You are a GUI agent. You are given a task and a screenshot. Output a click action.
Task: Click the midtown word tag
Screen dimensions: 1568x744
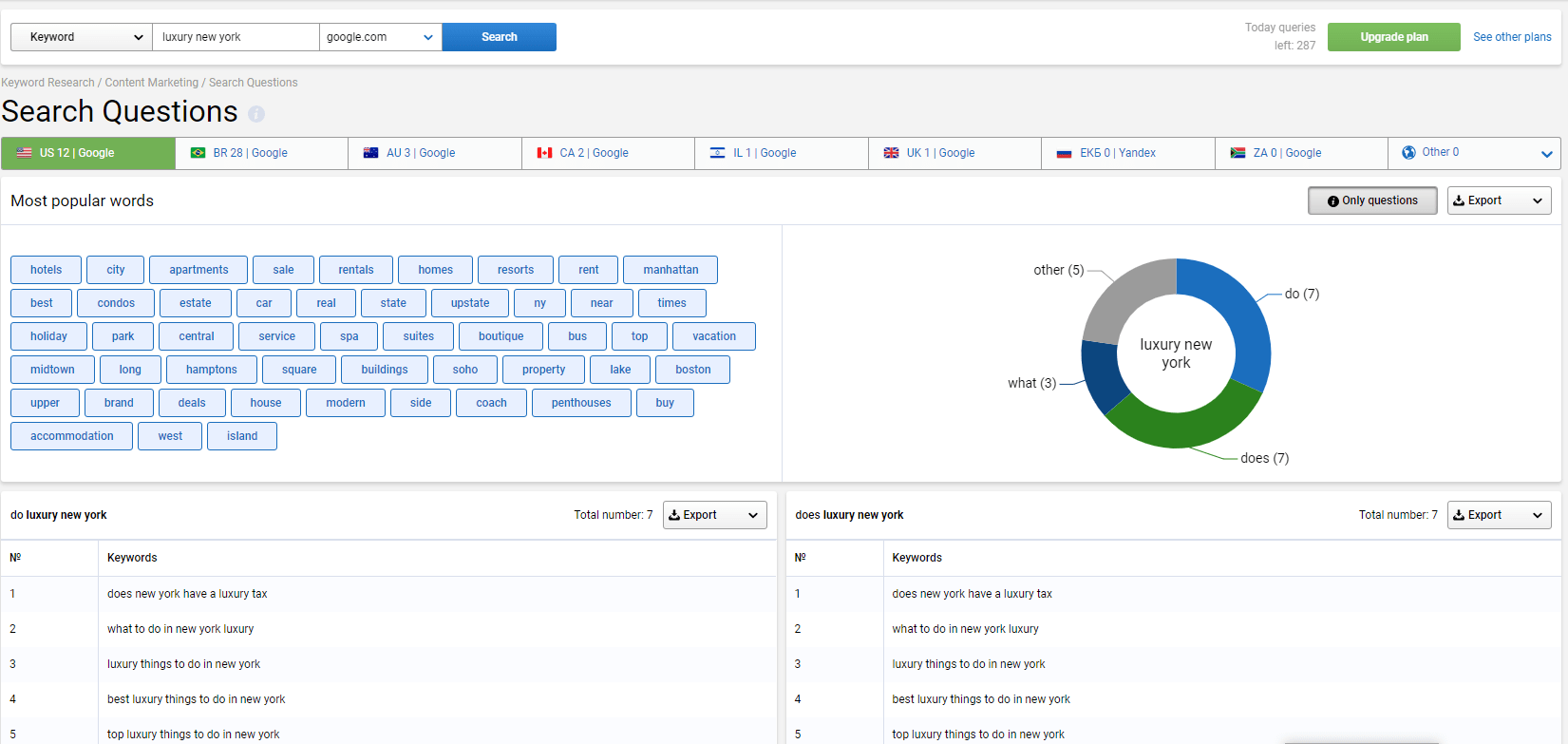pyautogui.click(x=52, y=370)
